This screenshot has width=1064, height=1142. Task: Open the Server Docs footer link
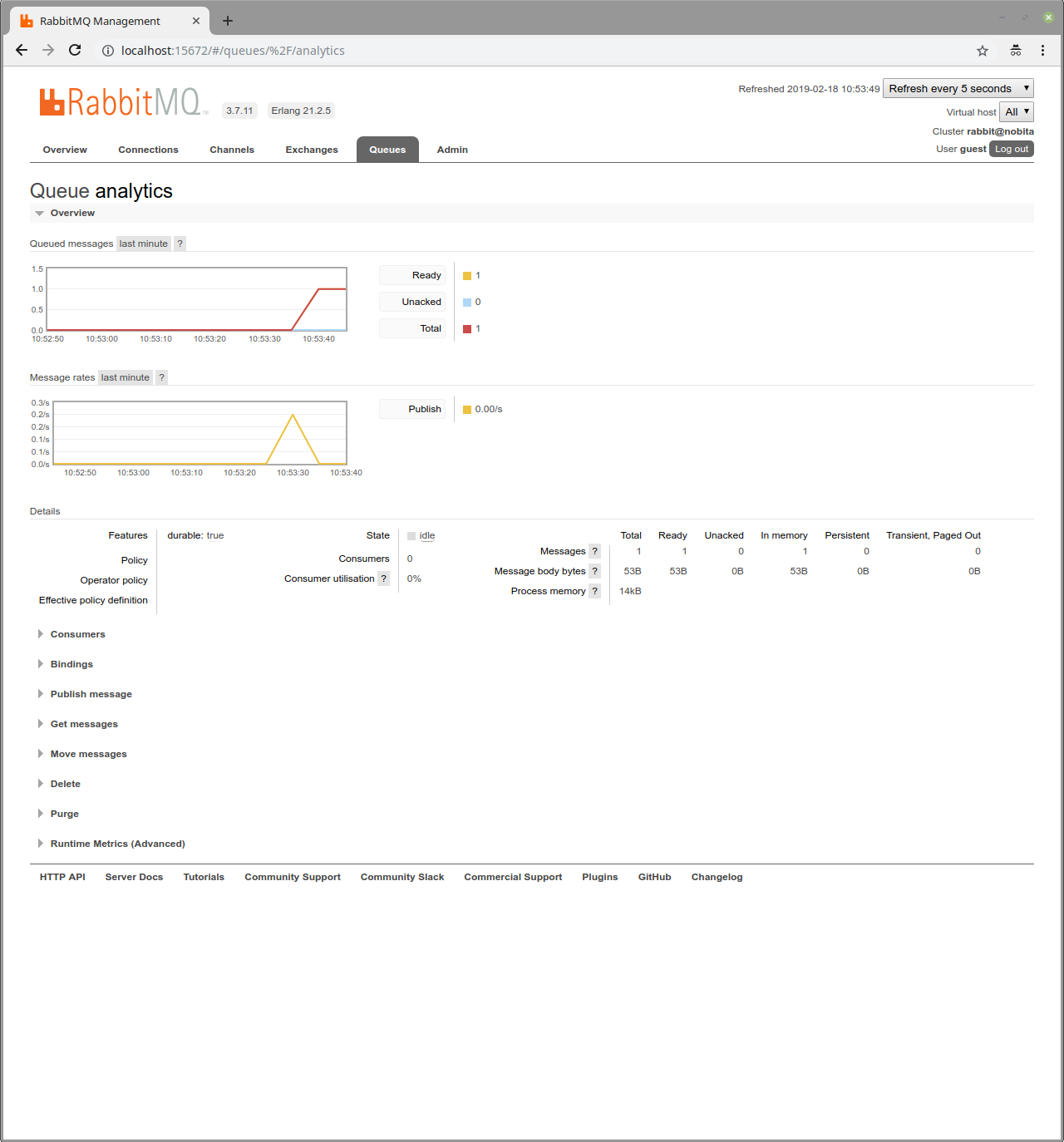point(134,877)
